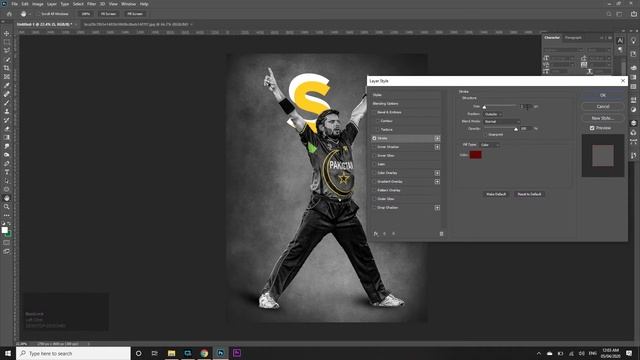
Task: Toggle the Stroke effect checkbox
Action: [374, 138]
